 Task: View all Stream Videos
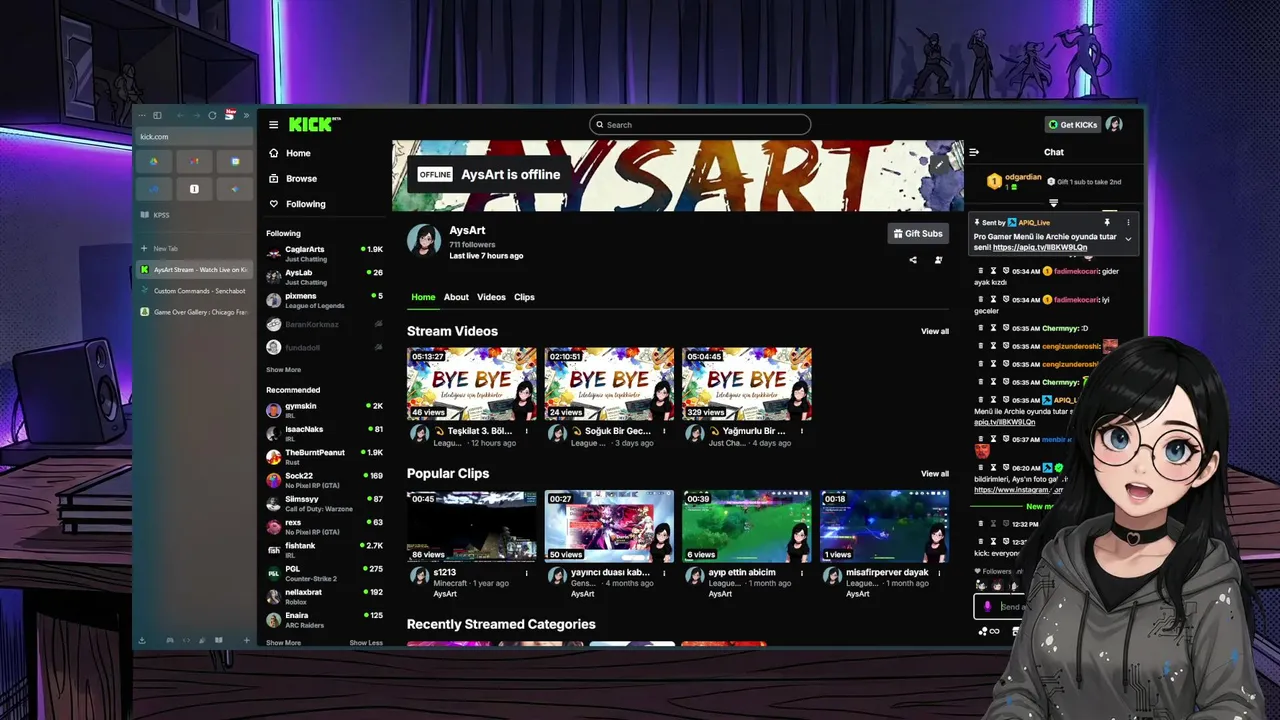point(935,331)
